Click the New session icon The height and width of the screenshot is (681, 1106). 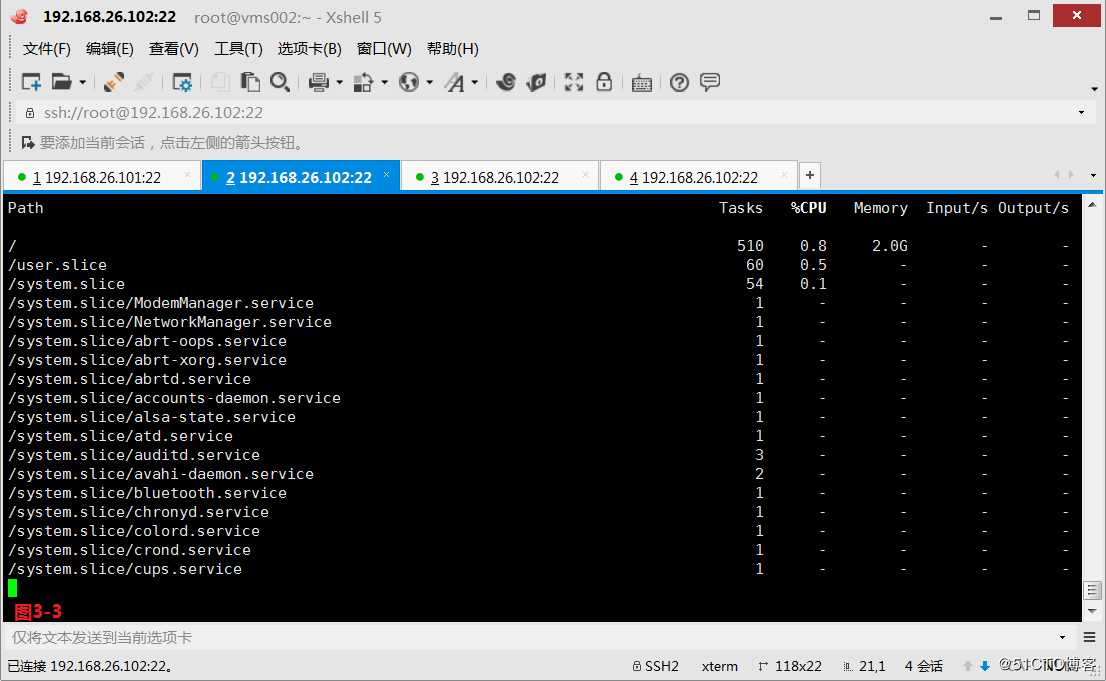click(31, 83)
